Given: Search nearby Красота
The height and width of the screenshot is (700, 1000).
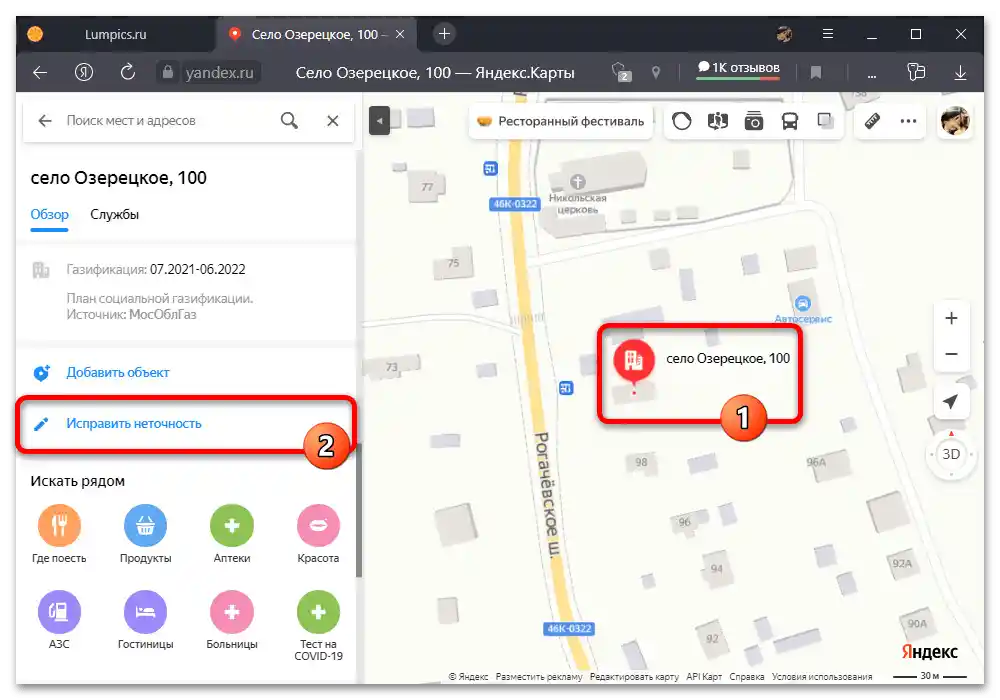Looking at the screenshot, I should point(318,534).
